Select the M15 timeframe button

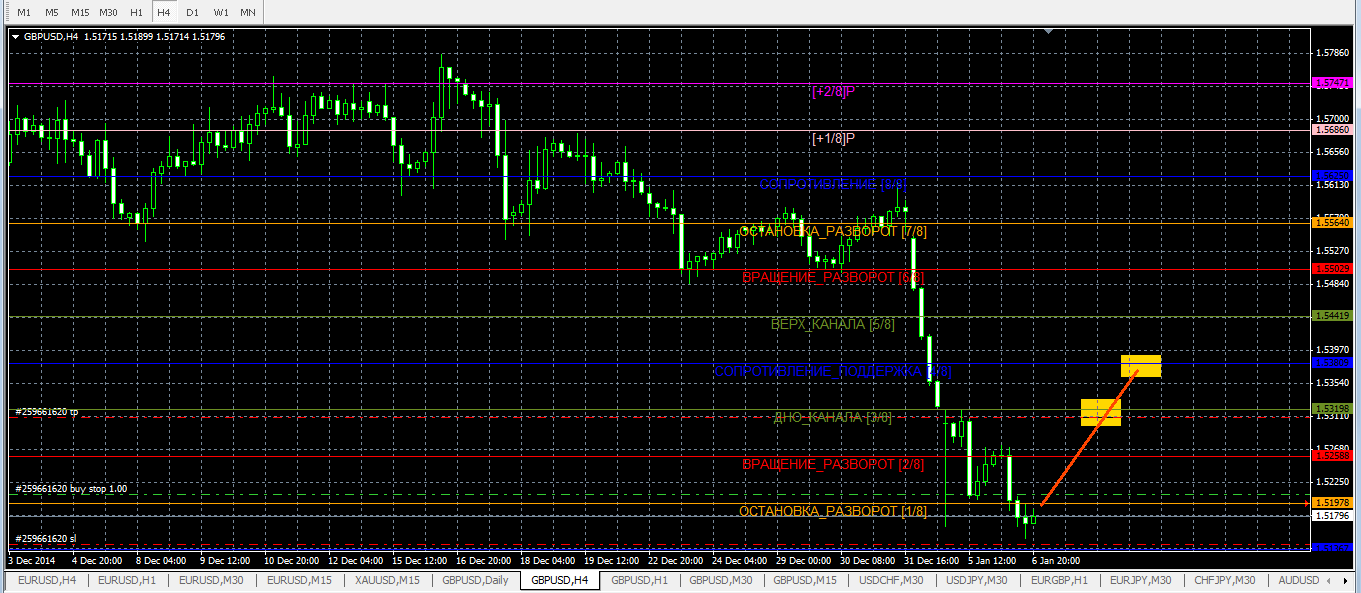pos(80,12)
